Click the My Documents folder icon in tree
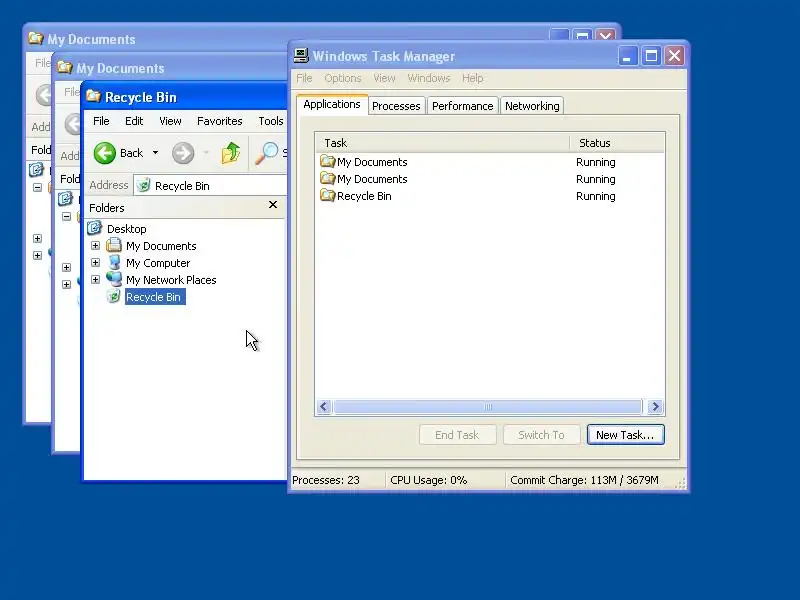The image size is (800, 600). [114, 245]
